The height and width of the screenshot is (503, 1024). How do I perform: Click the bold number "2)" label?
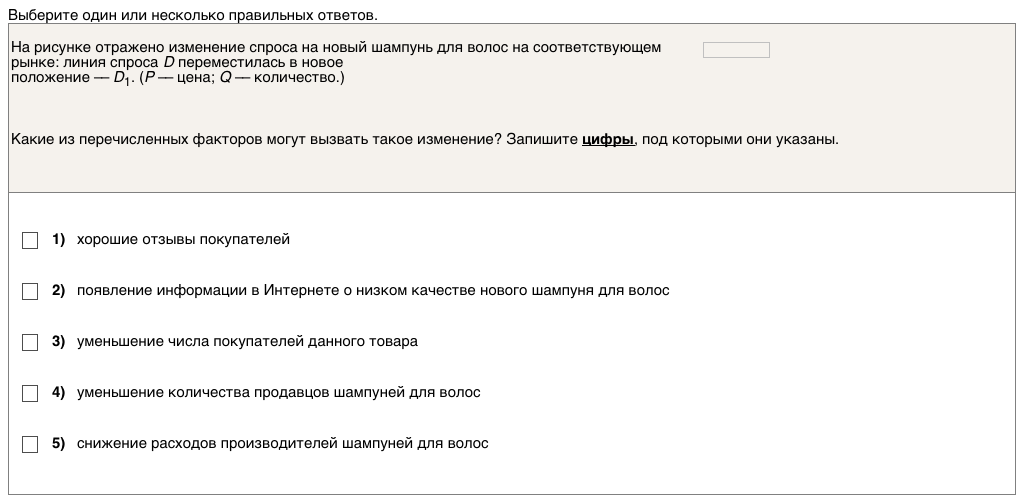[58, 291]
